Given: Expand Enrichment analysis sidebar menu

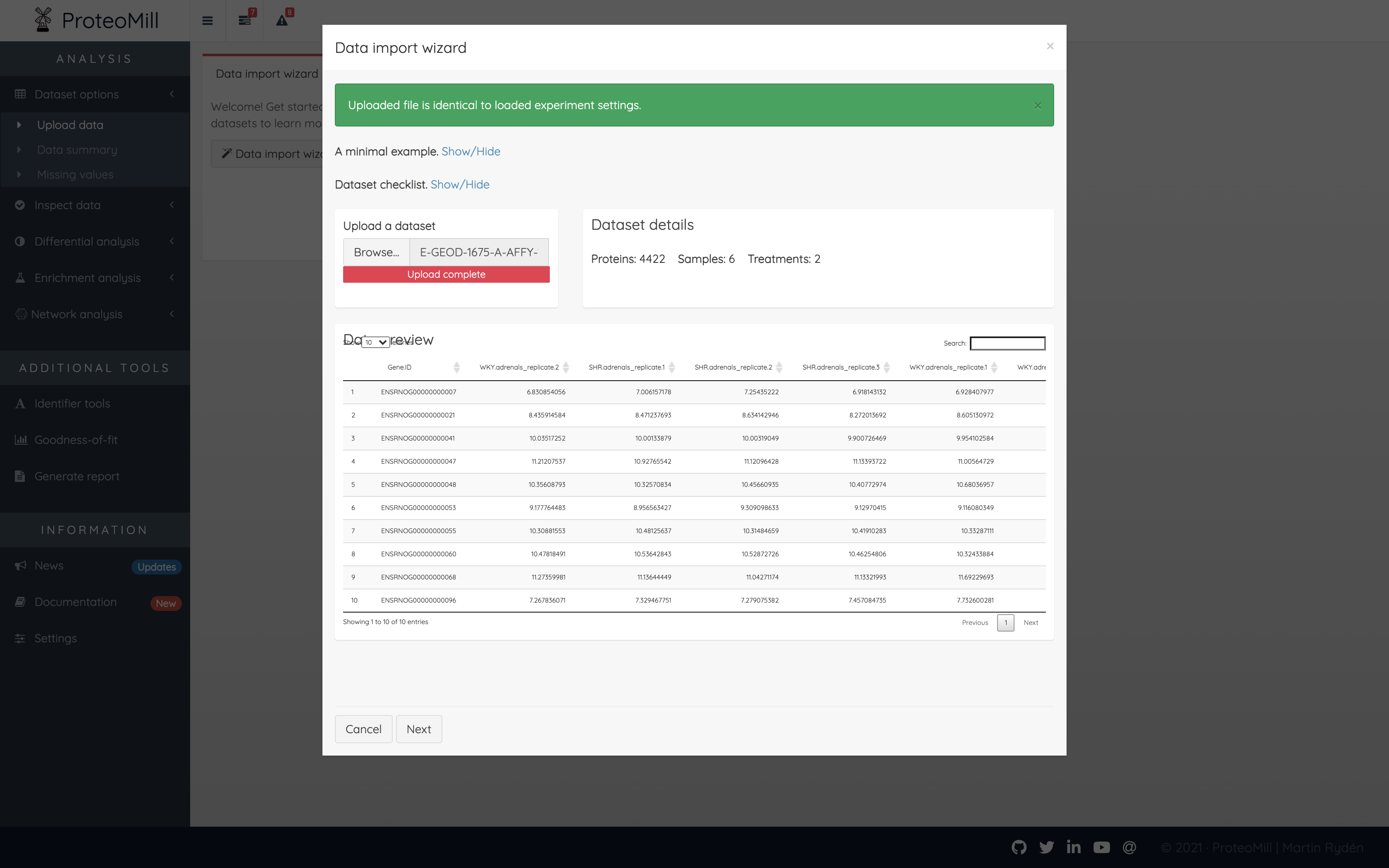Looking at the screenshot, I should [x=87, y=278].
